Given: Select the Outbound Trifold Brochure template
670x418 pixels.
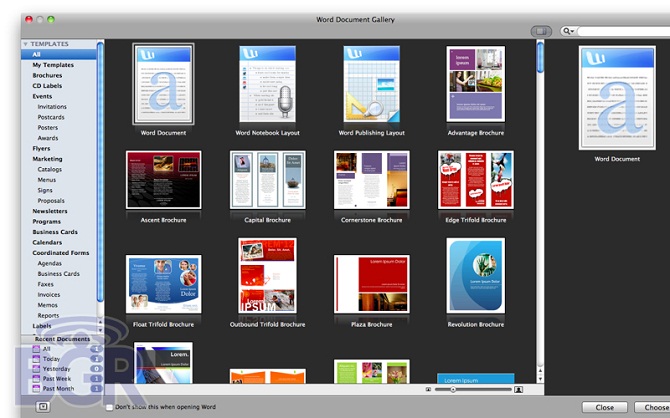Looking at the screenshot, I should (267, 276).
